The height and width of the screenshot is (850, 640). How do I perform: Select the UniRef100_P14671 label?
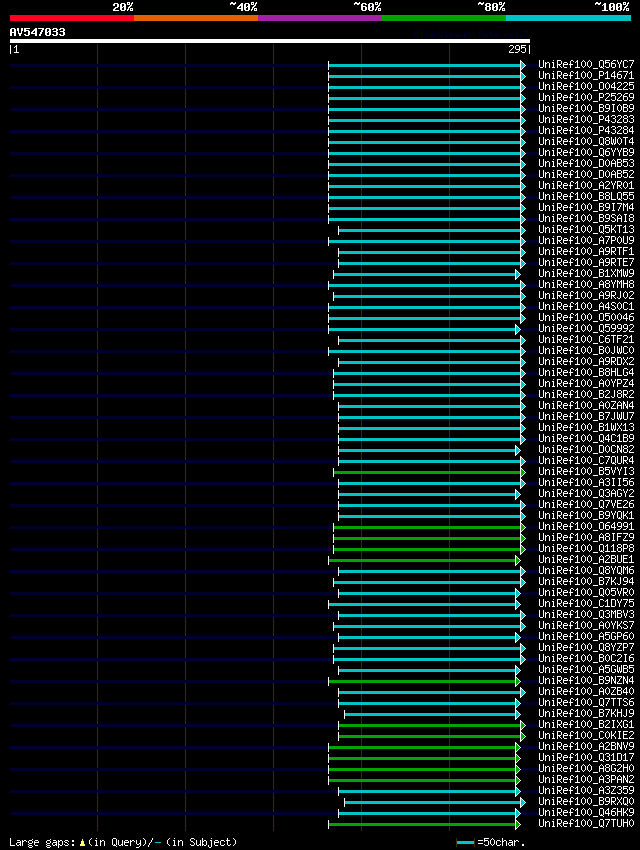(586, 75)
